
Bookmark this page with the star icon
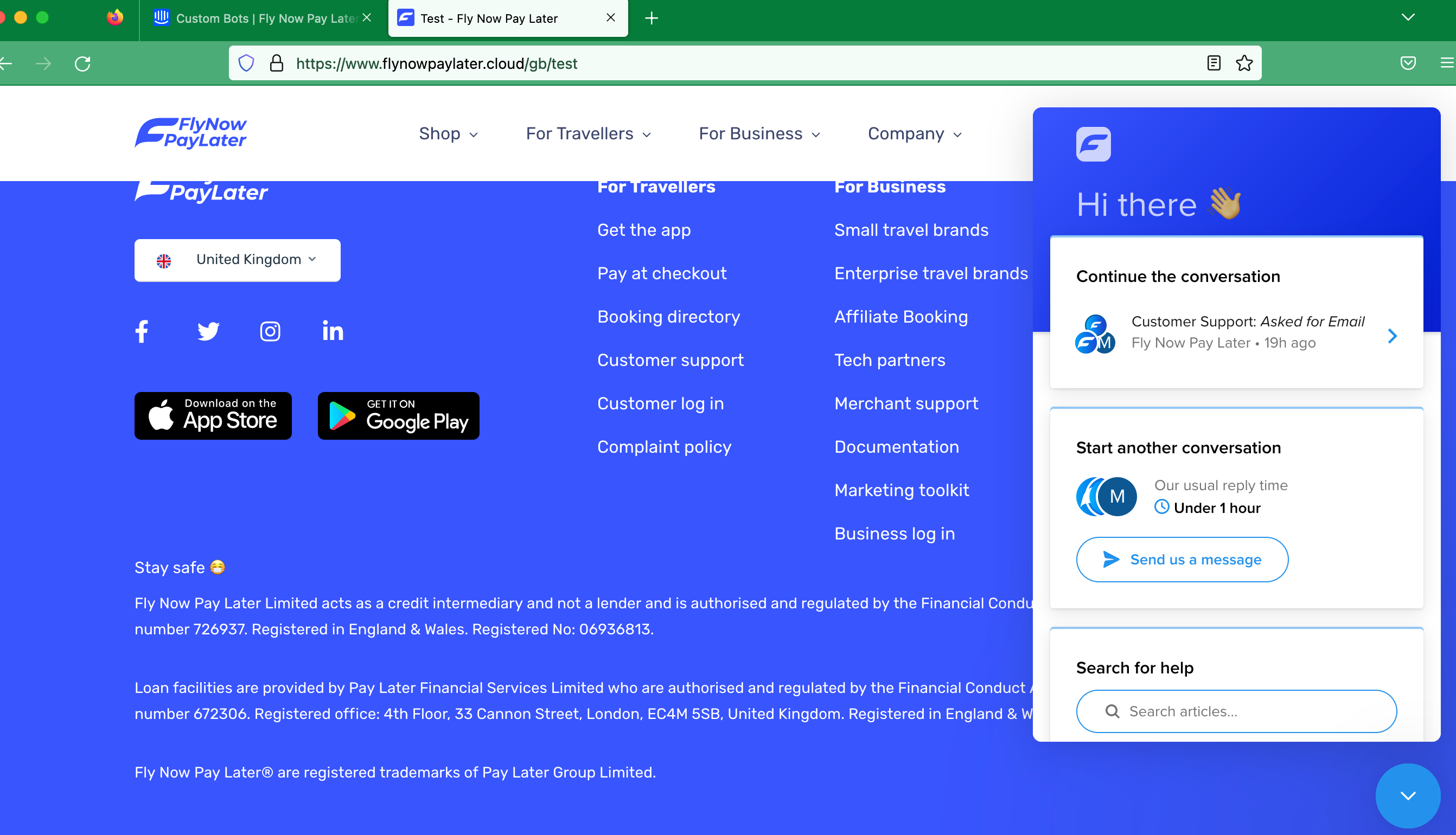[x=1244, y=63]
